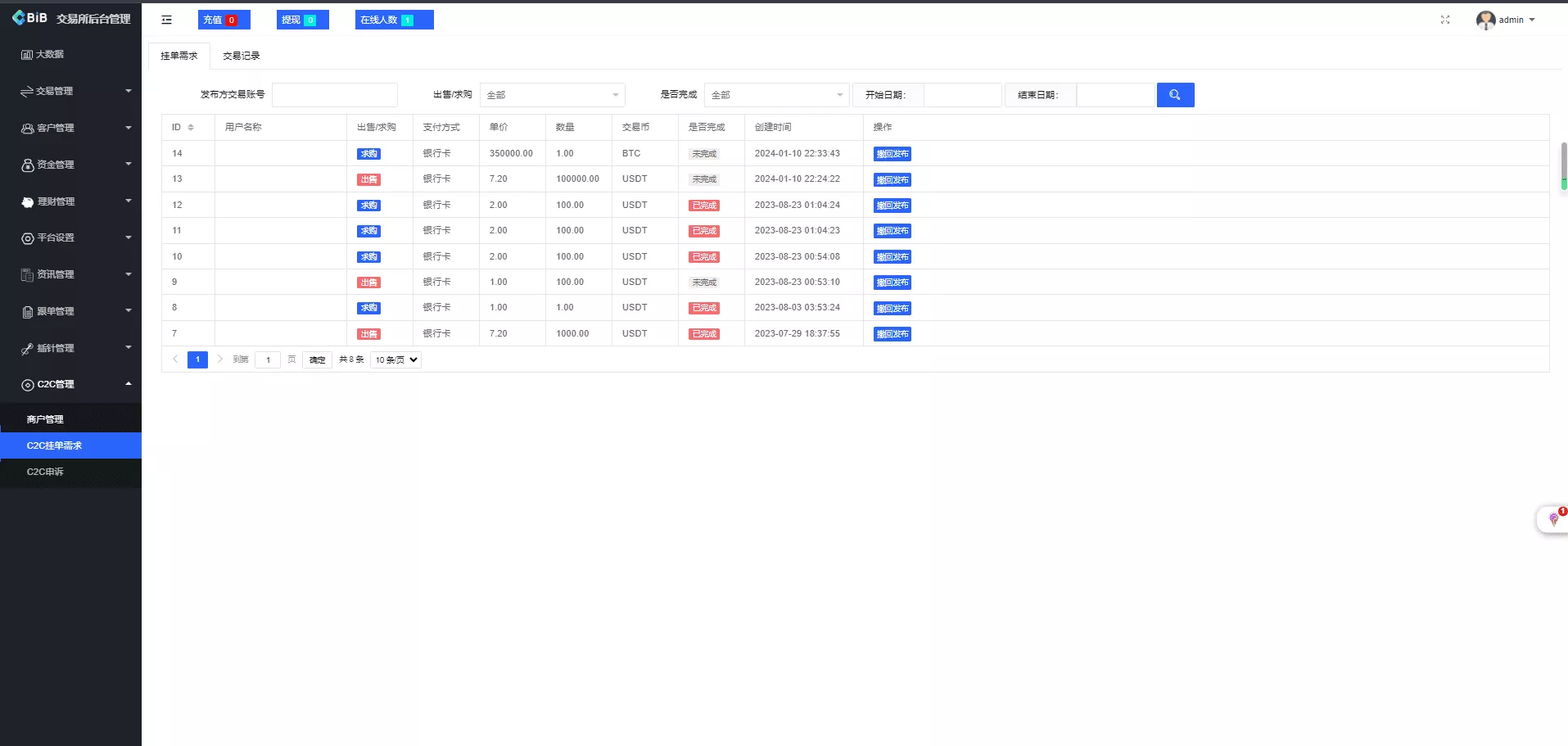Image resolution: width=1568 pixels, height=746 pixels.
Task: Click the admin avatar picture
Action: [1485, 20]
